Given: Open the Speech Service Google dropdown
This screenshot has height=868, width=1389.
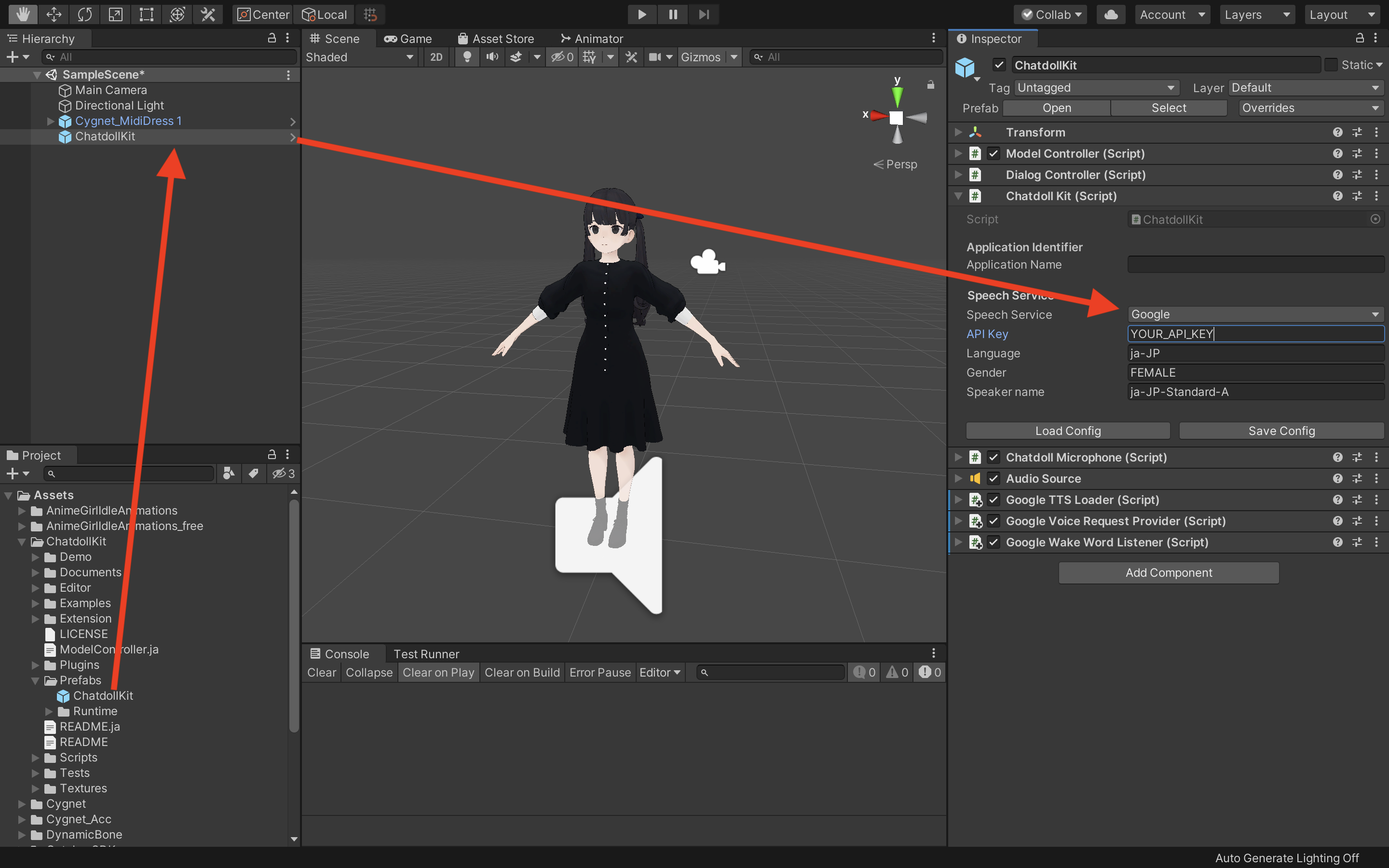Looking at the screenshot, I should click(1255, 314).
